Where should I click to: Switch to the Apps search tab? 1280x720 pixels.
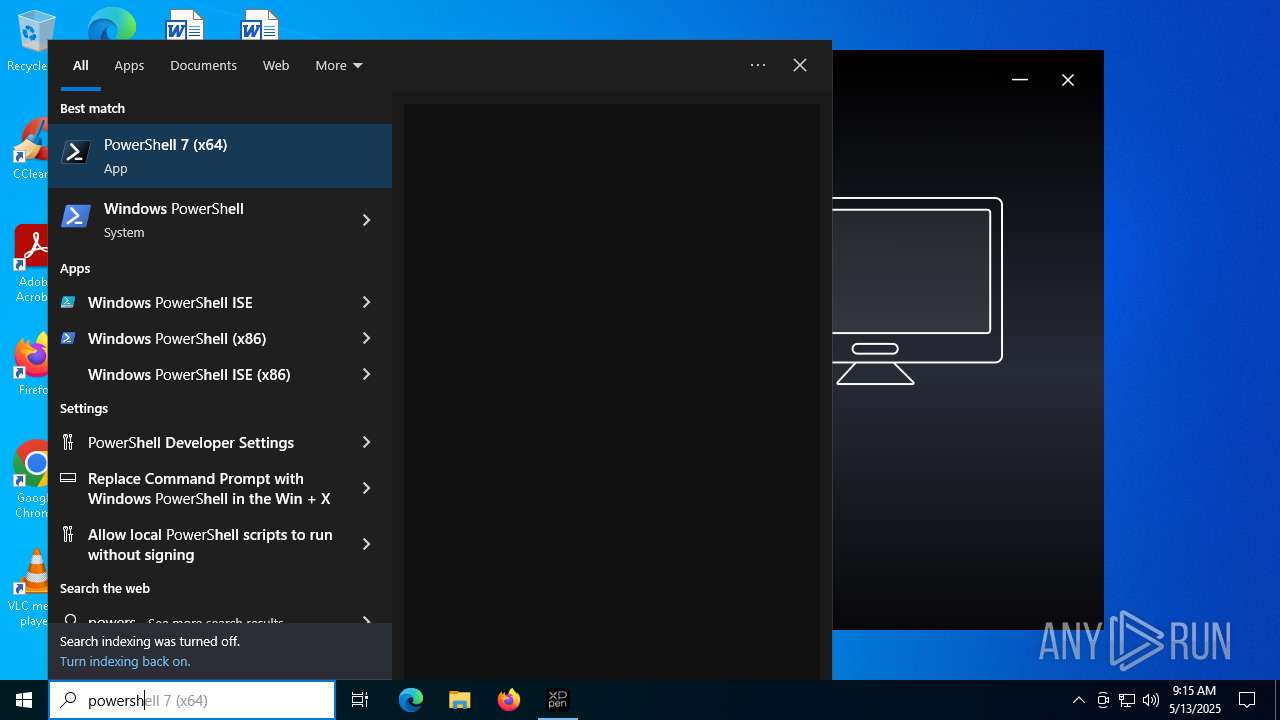click(x=129, y=65)
